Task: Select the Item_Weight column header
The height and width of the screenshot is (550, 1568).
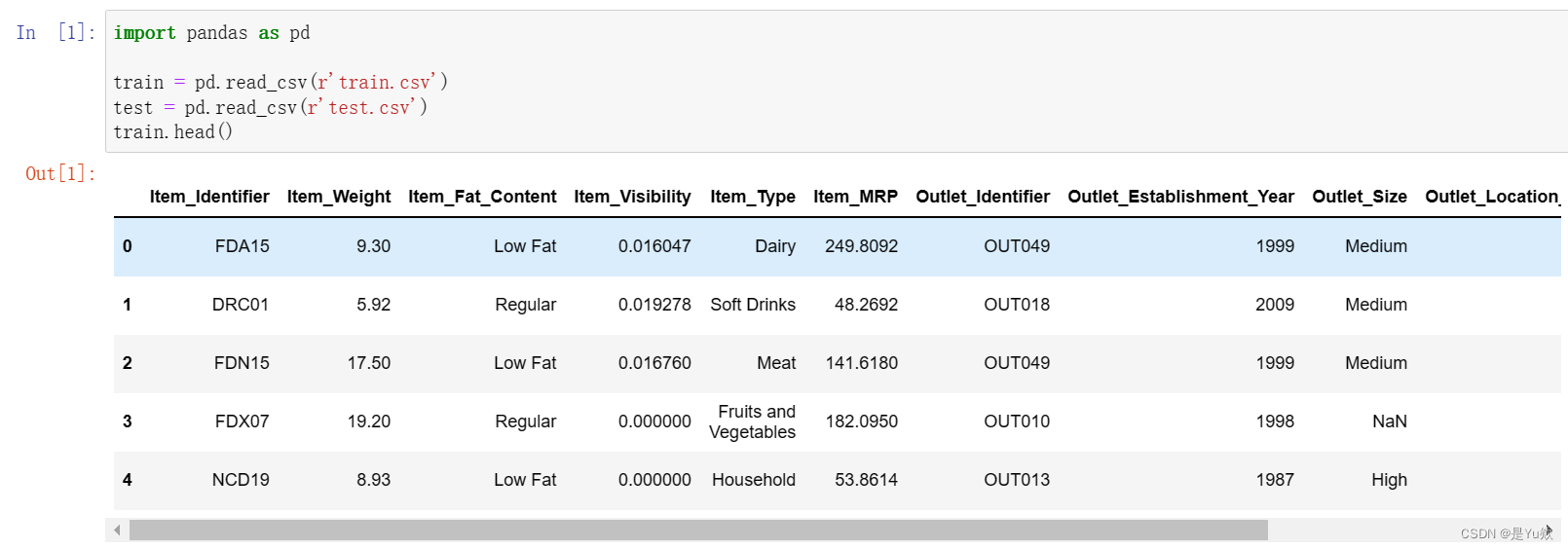Action: (339, 197)
